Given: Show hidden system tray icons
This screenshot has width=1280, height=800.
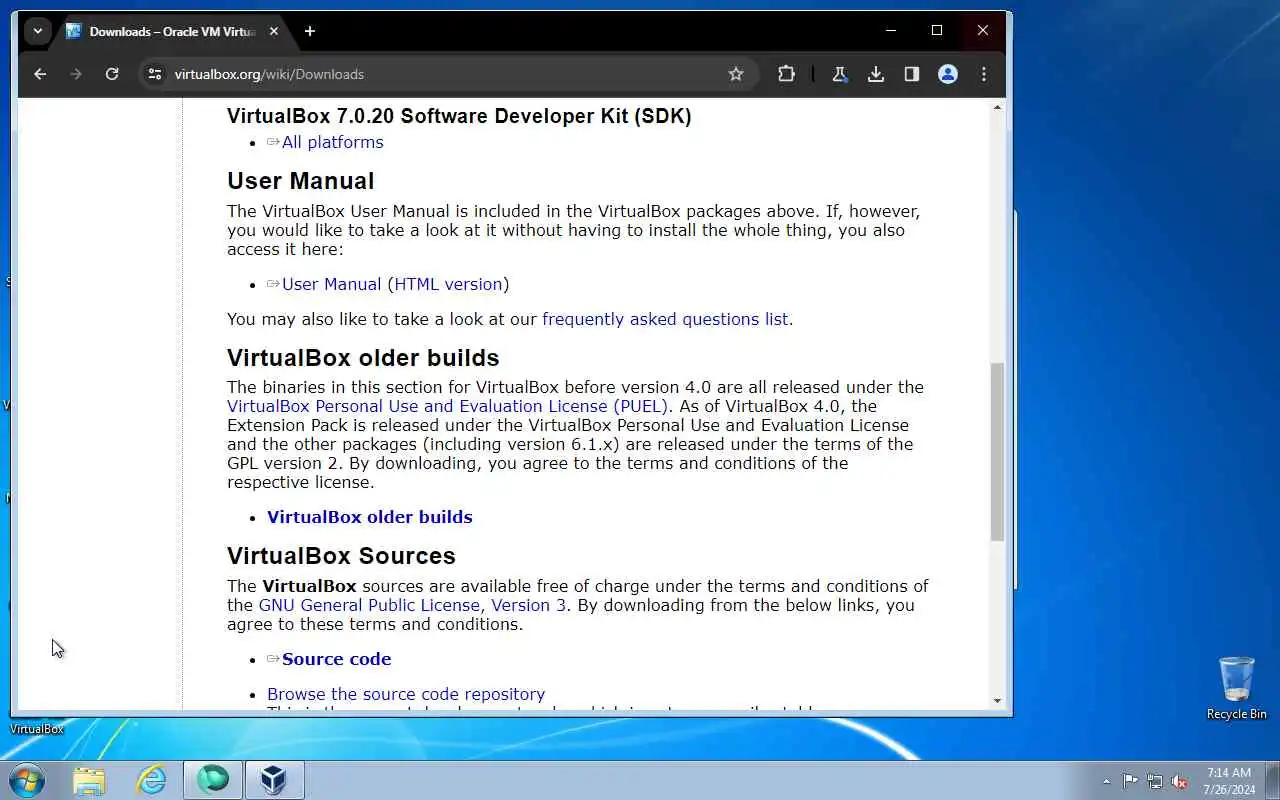Looking at the screenshot, I should click(x=1106, y=781).
